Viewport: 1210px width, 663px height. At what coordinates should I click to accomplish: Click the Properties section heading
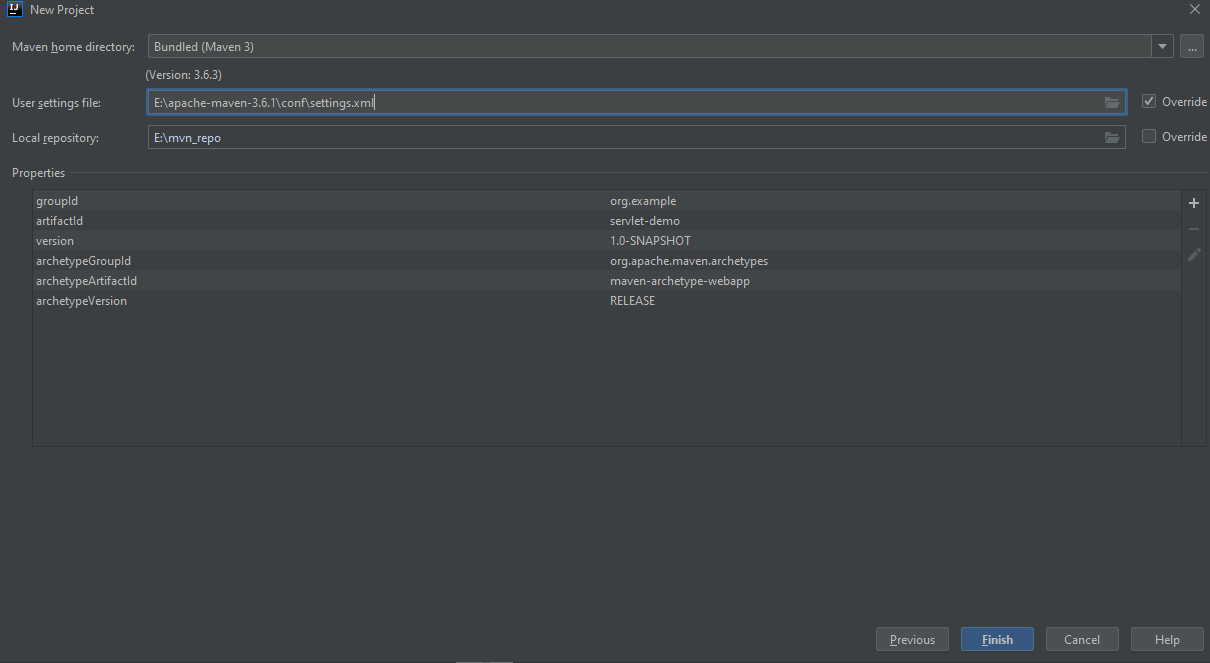(38, 173)
